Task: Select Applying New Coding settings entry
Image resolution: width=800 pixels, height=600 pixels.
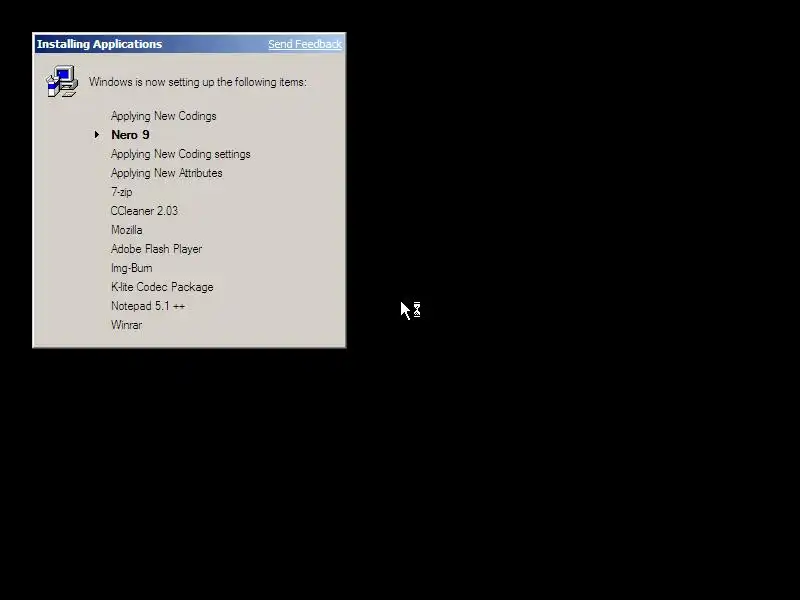Action: pos(181,154)
